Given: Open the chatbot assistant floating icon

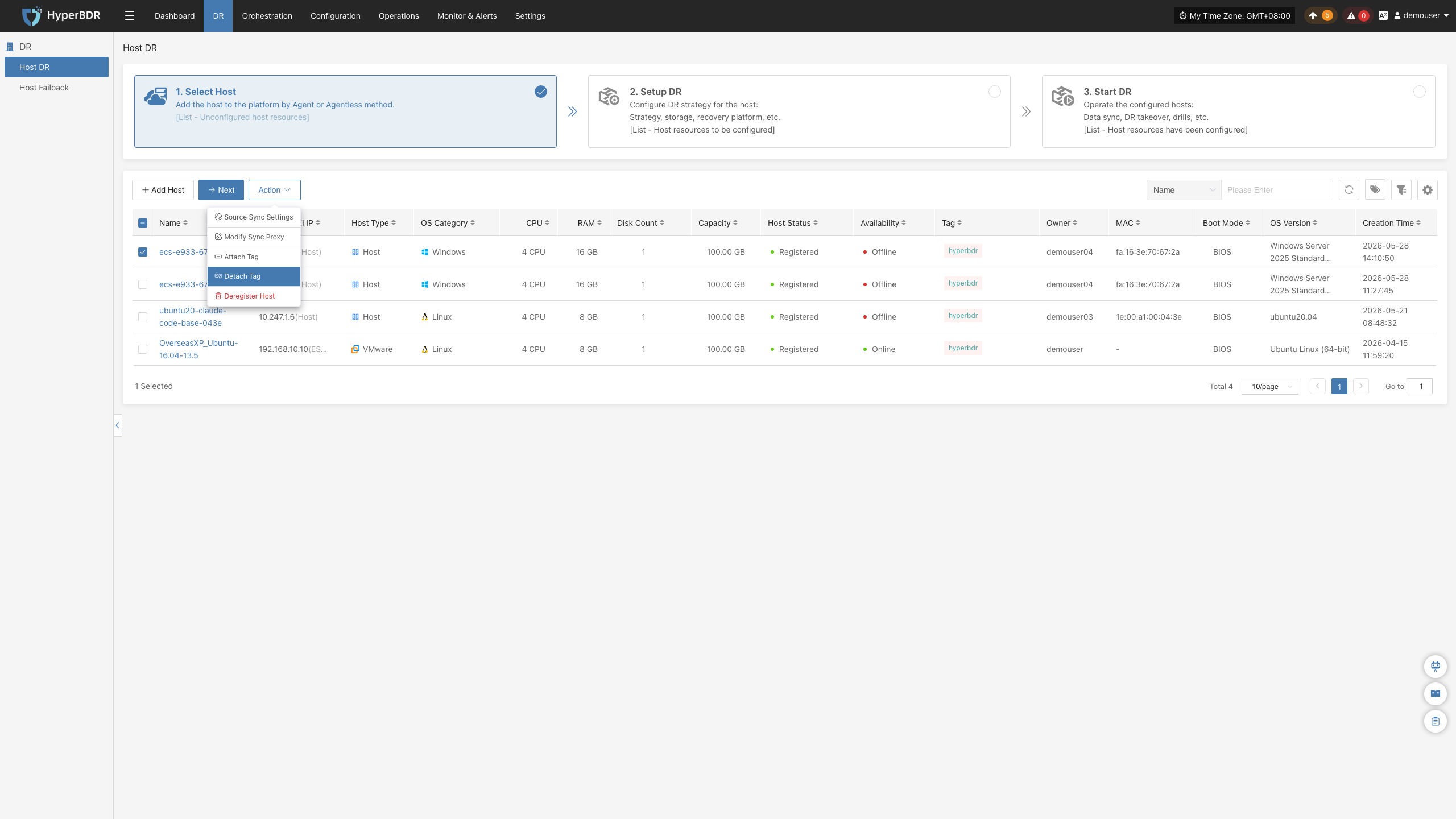Looking at the screenshot, I should click(x=1435, y=666).
